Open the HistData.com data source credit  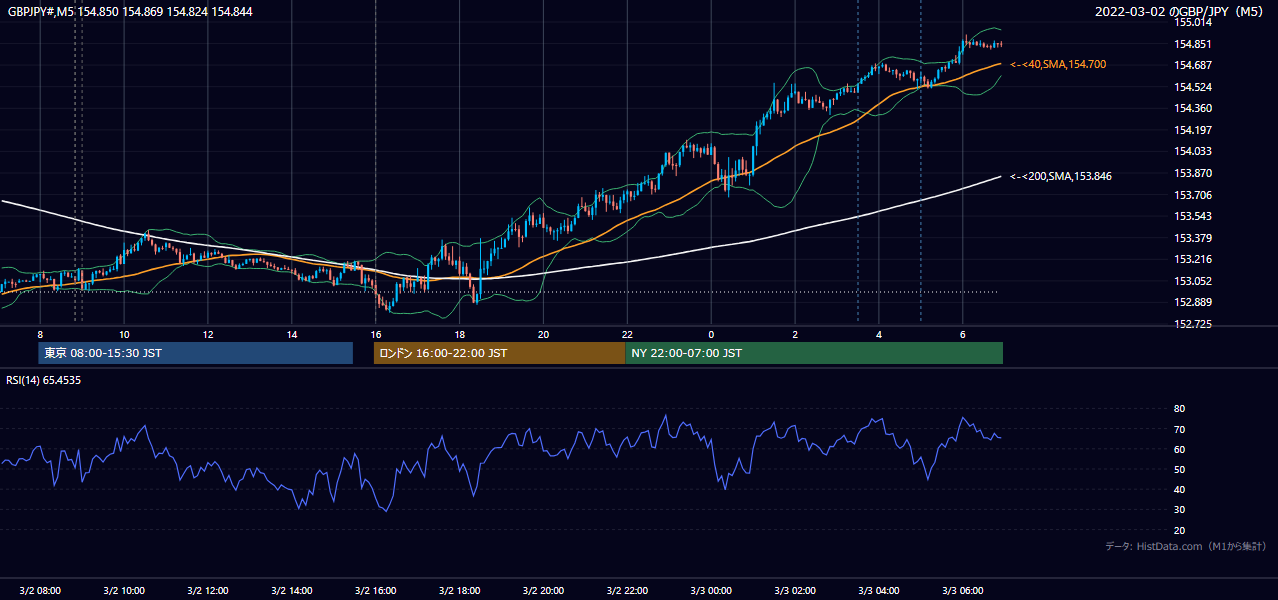coord(1186,546)
